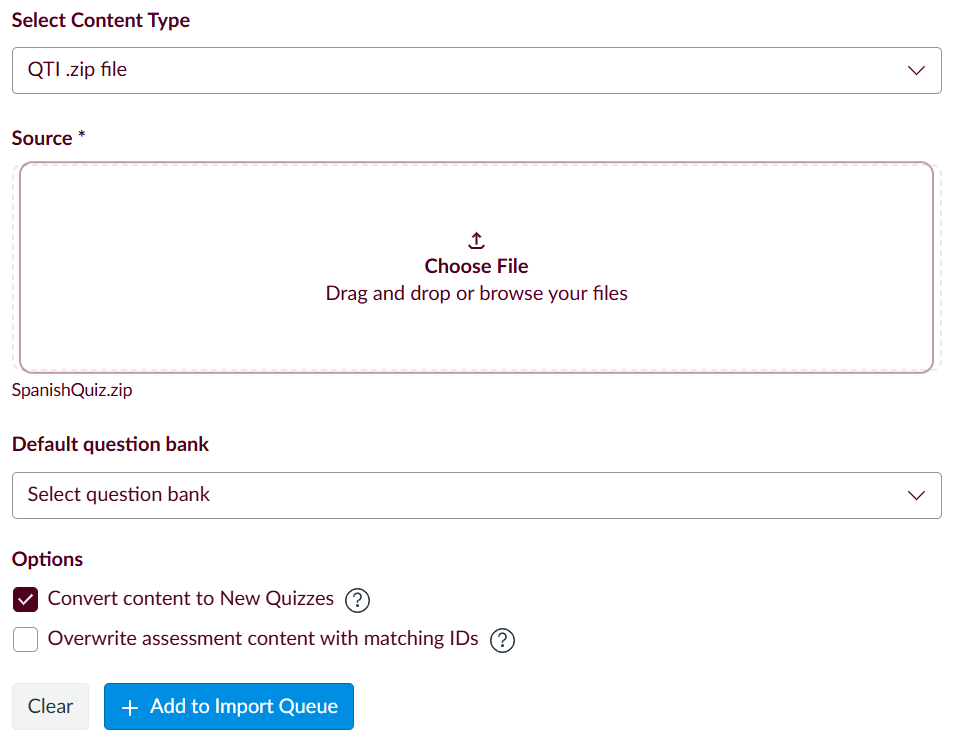This screenshot has width=966, height=742.
Task: Click the Add to Import Queue button
Action: pos(229,707)
